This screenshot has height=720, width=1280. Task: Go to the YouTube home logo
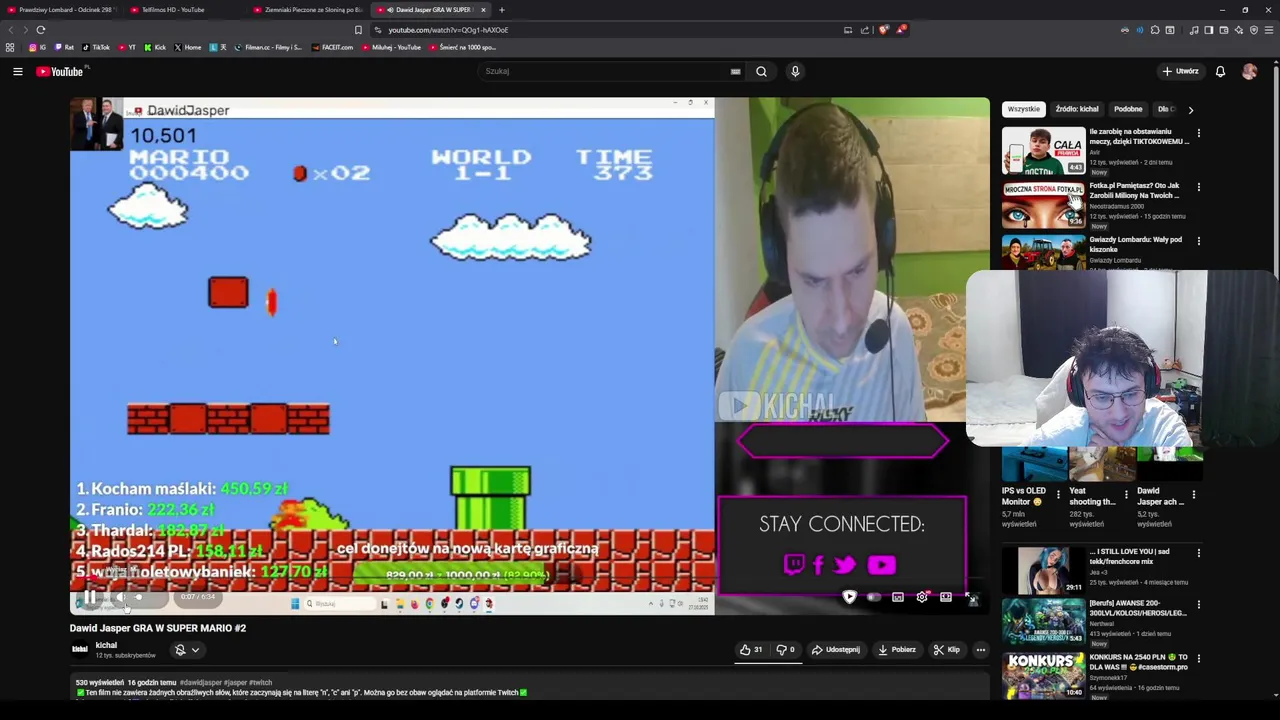(x=61, y=71)
